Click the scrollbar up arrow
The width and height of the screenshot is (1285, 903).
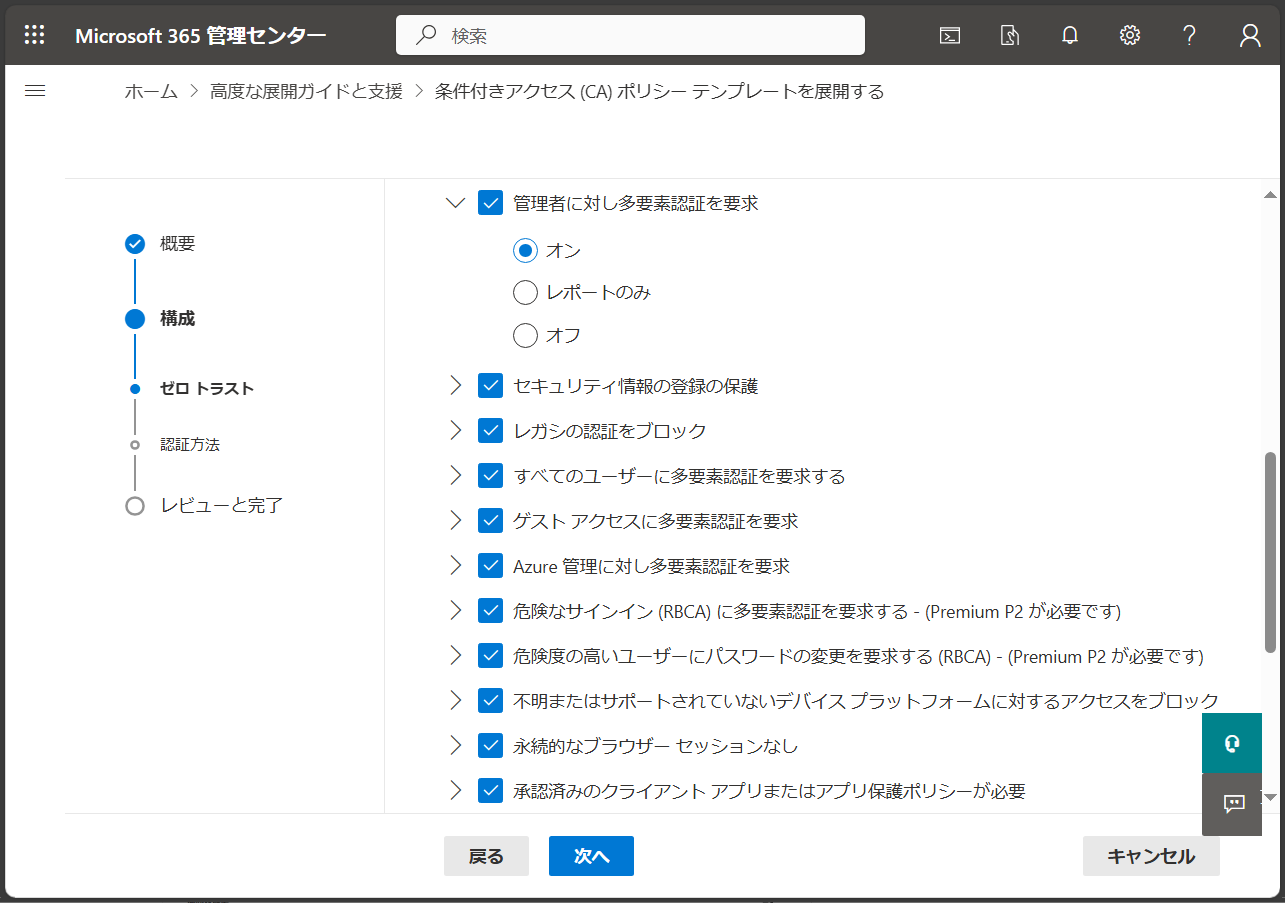coord(1271,194)
